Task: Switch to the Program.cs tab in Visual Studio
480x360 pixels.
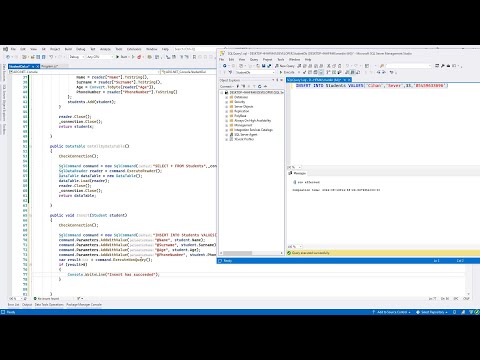Action: pos(49,66)
